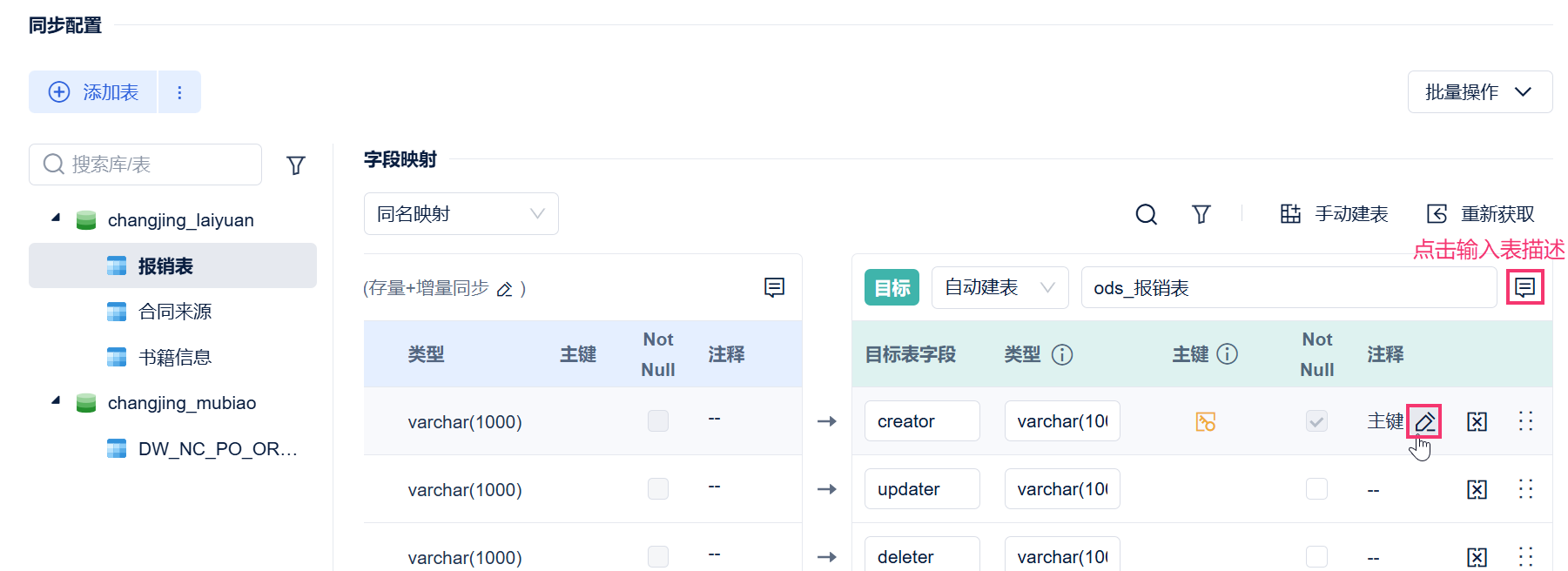Click the type field in the creator row
The image size is (1568, 571).
1062,421
